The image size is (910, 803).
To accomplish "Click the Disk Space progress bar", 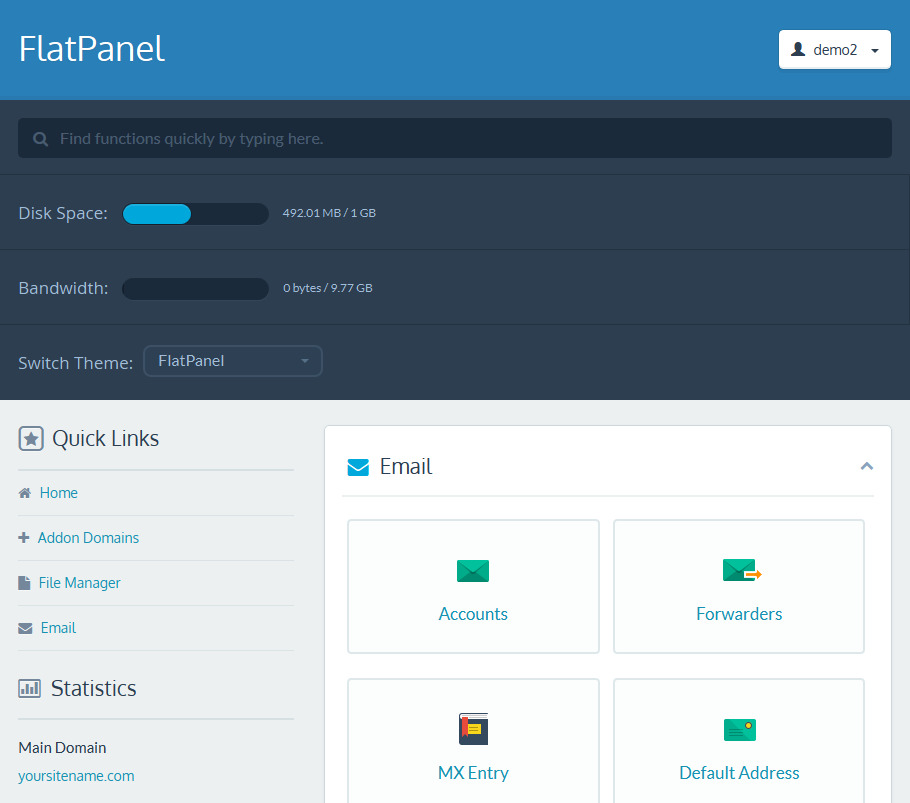I will click(196, 214).
